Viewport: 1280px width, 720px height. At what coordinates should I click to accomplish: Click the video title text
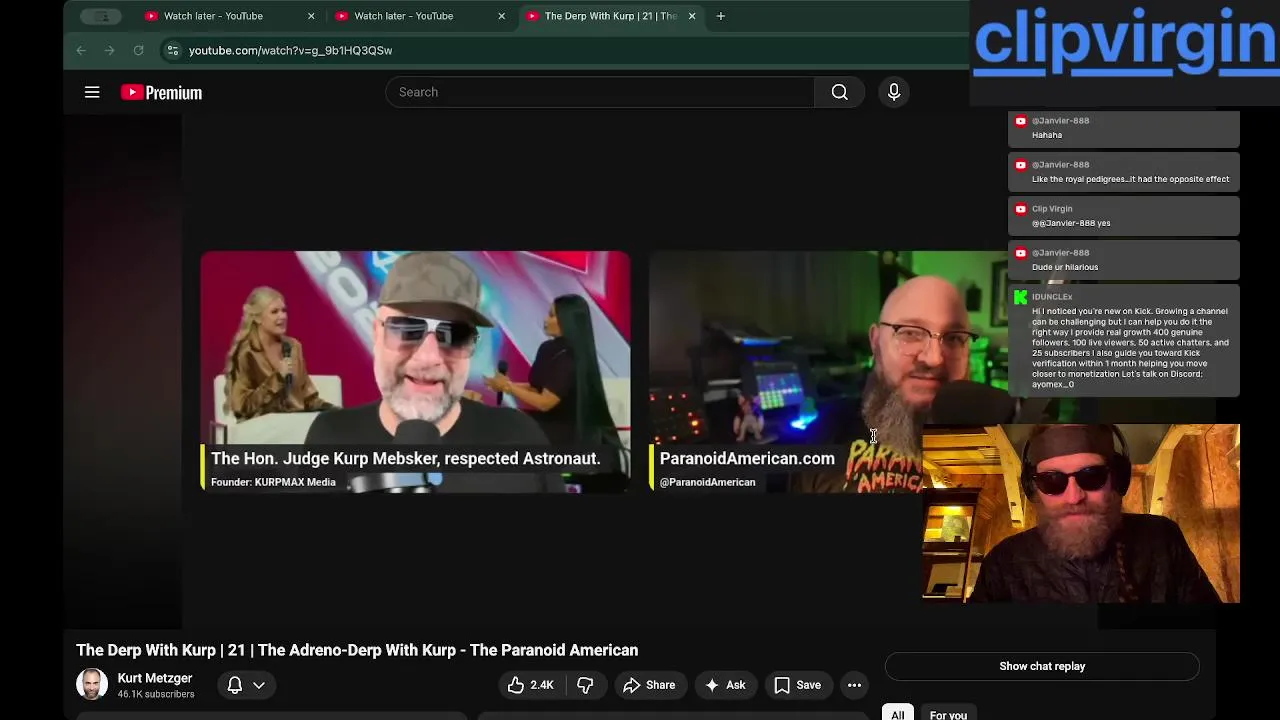357,650
